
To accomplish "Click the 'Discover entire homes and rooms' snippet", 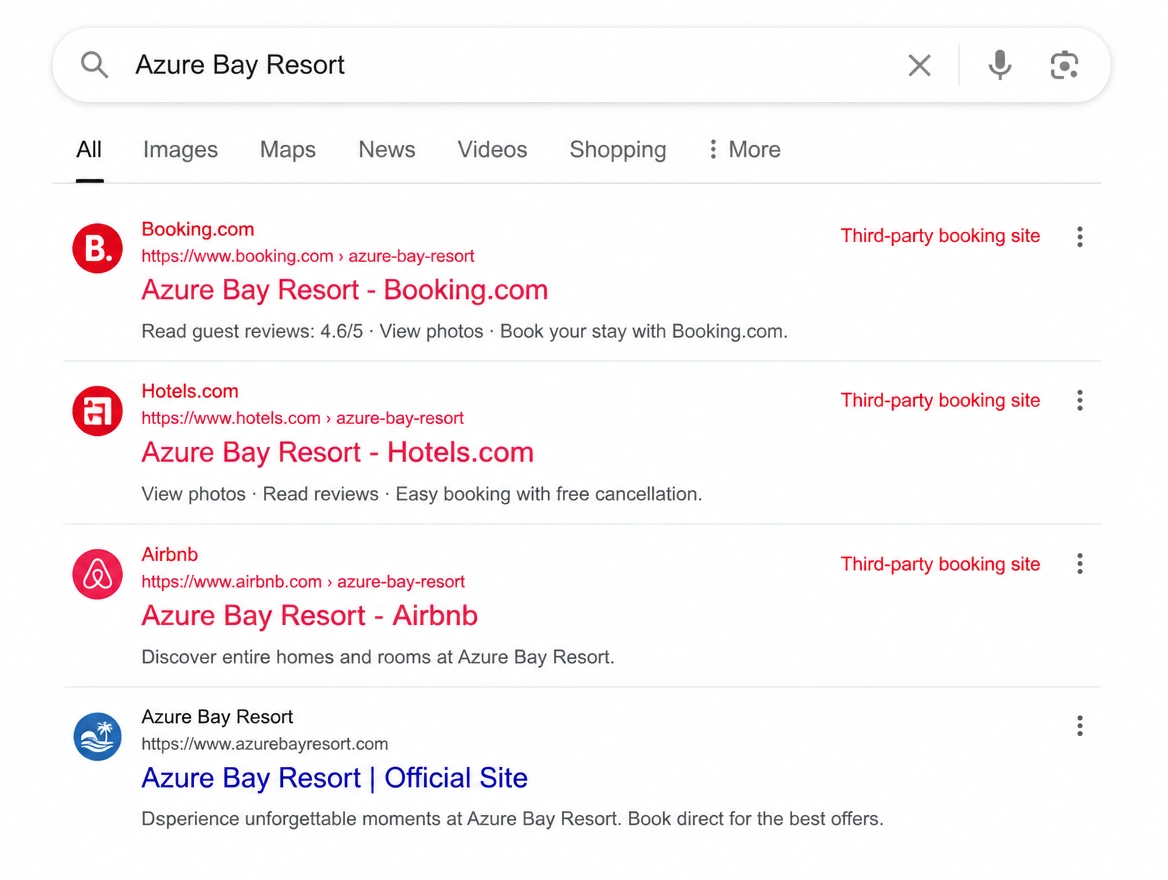I will pos(378,657).
